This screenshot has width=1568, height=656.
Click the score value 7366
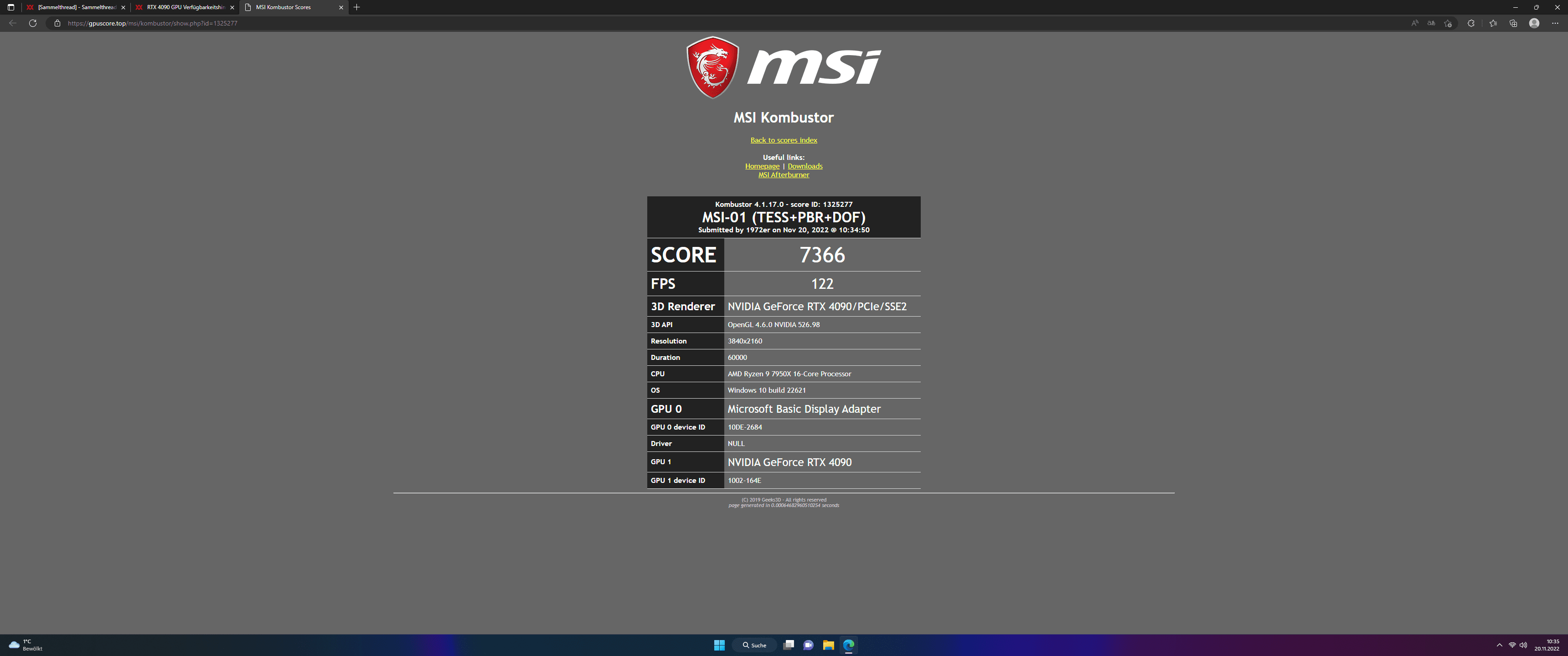[822, 255]
